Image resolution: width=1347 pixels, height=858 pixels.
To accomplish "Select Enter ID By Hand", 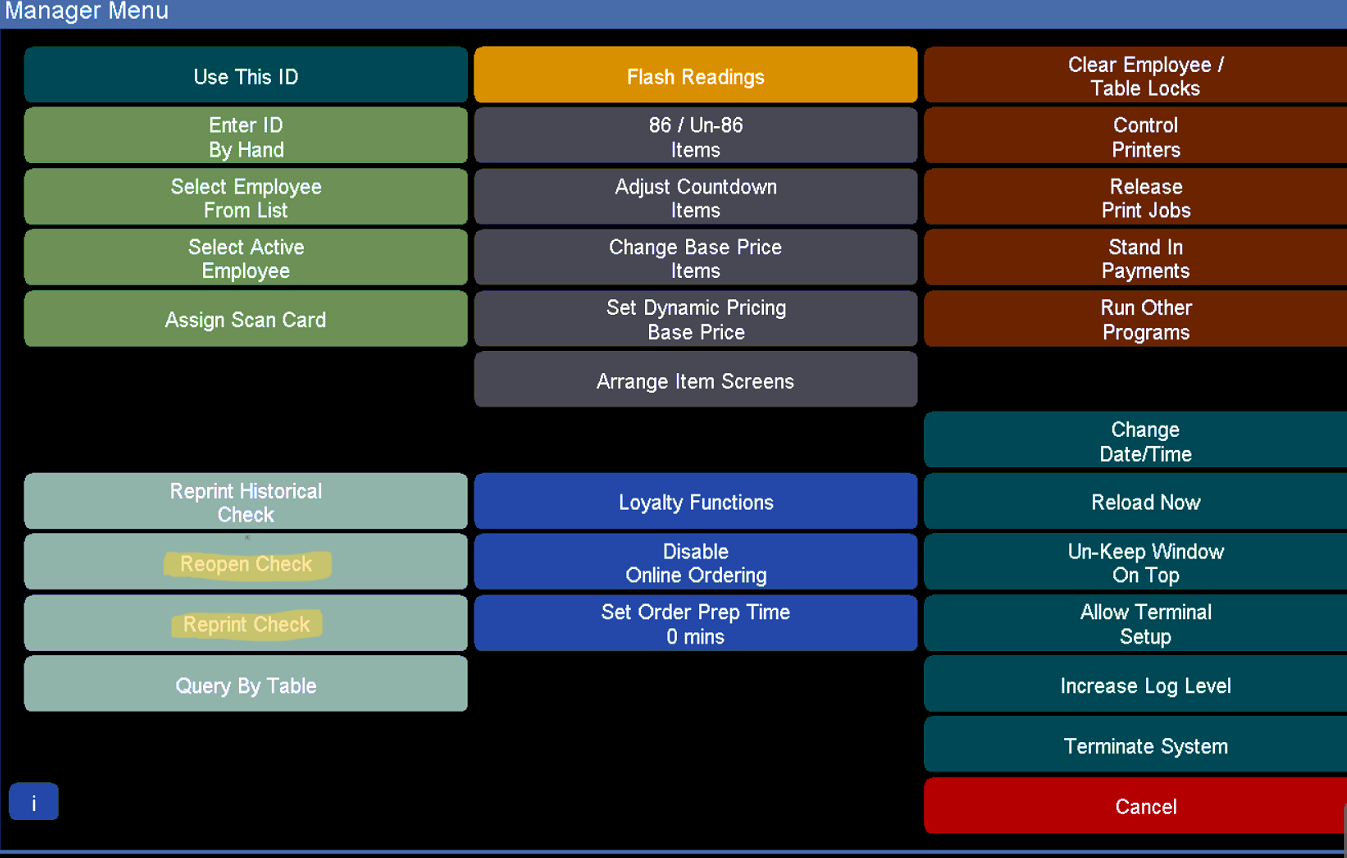I will point(246,136).
